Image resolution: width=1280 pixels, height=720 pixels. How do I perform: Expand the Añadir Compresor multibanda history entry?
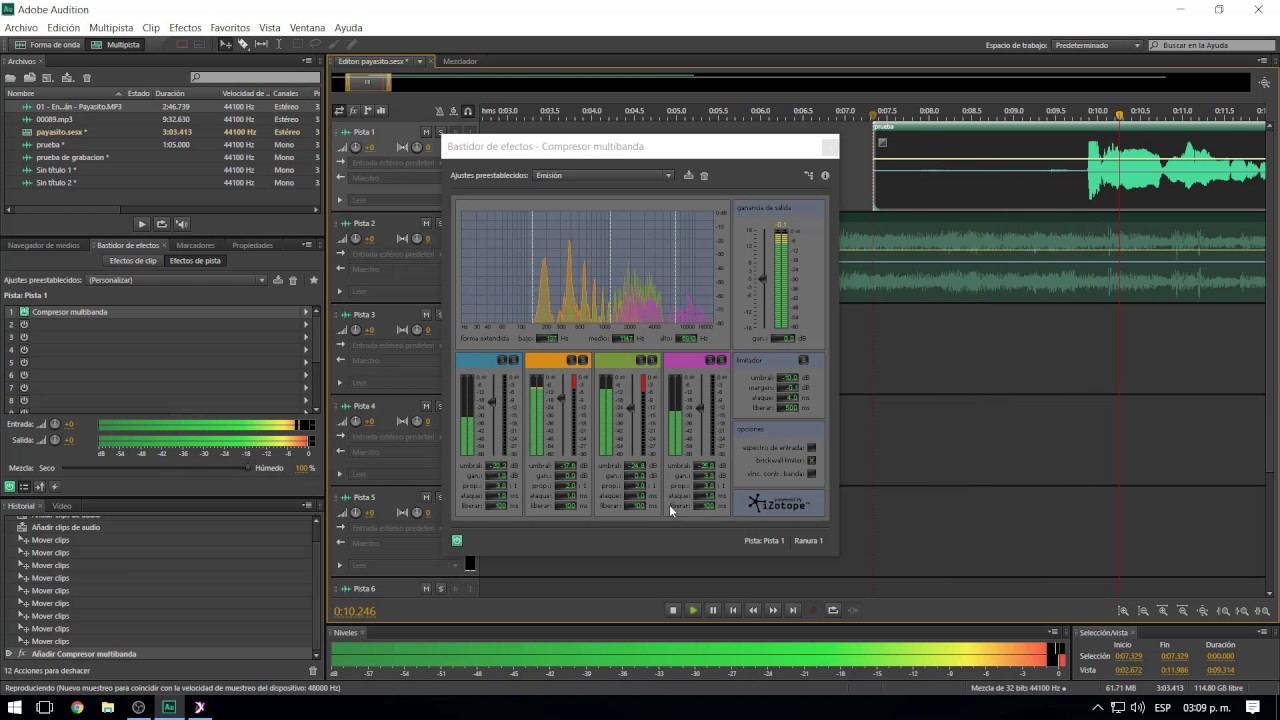point(9,654)
